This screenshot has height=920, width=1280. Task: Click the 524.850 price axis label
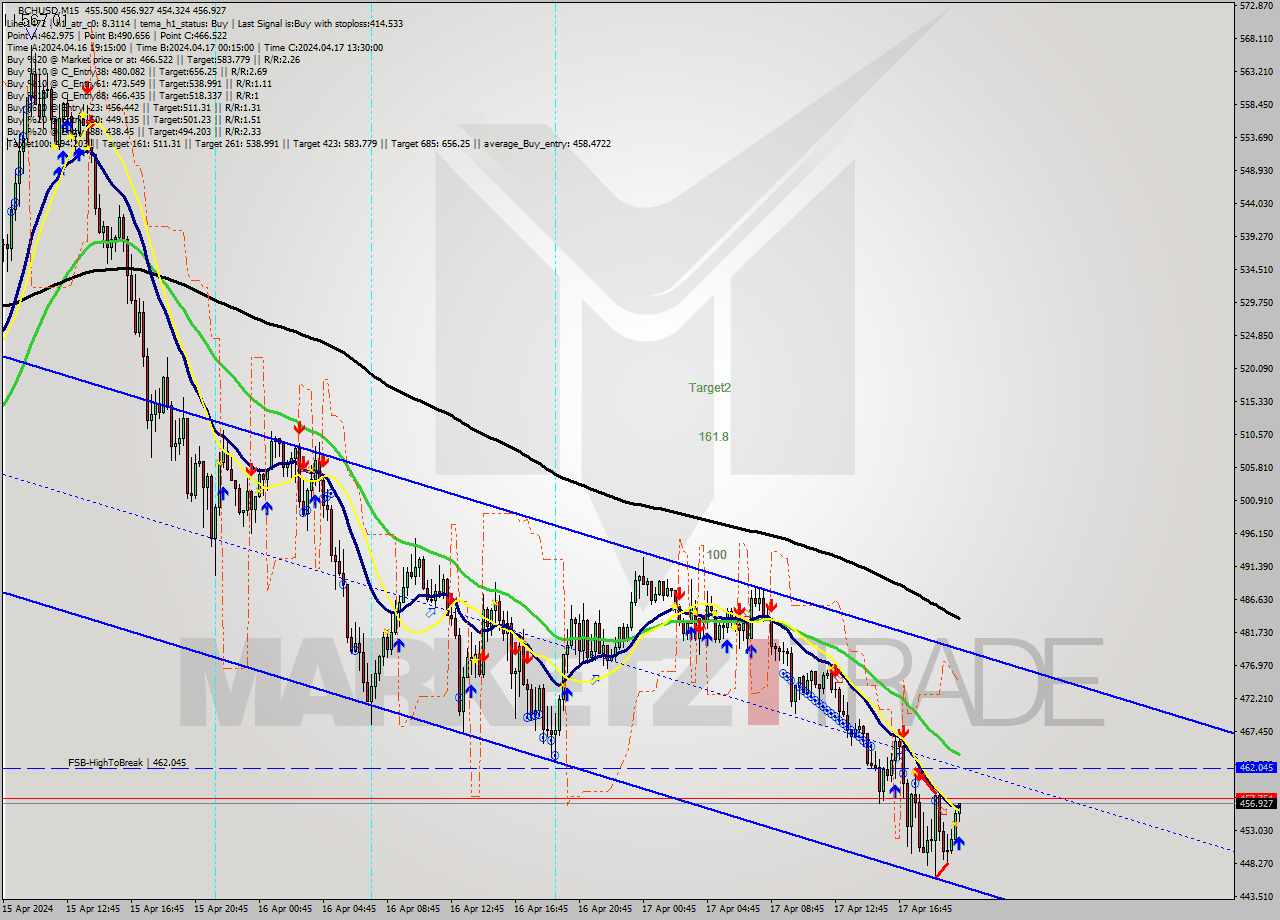coord(1256,335)
